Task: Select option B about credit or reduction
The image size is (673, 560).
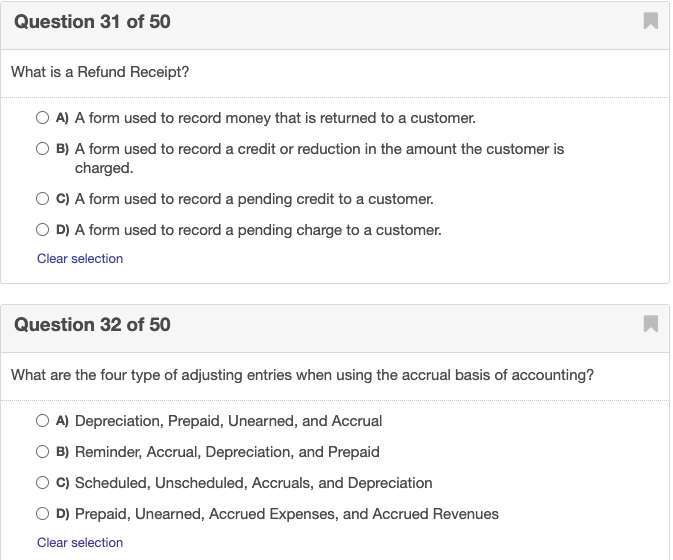Action: 44,149
